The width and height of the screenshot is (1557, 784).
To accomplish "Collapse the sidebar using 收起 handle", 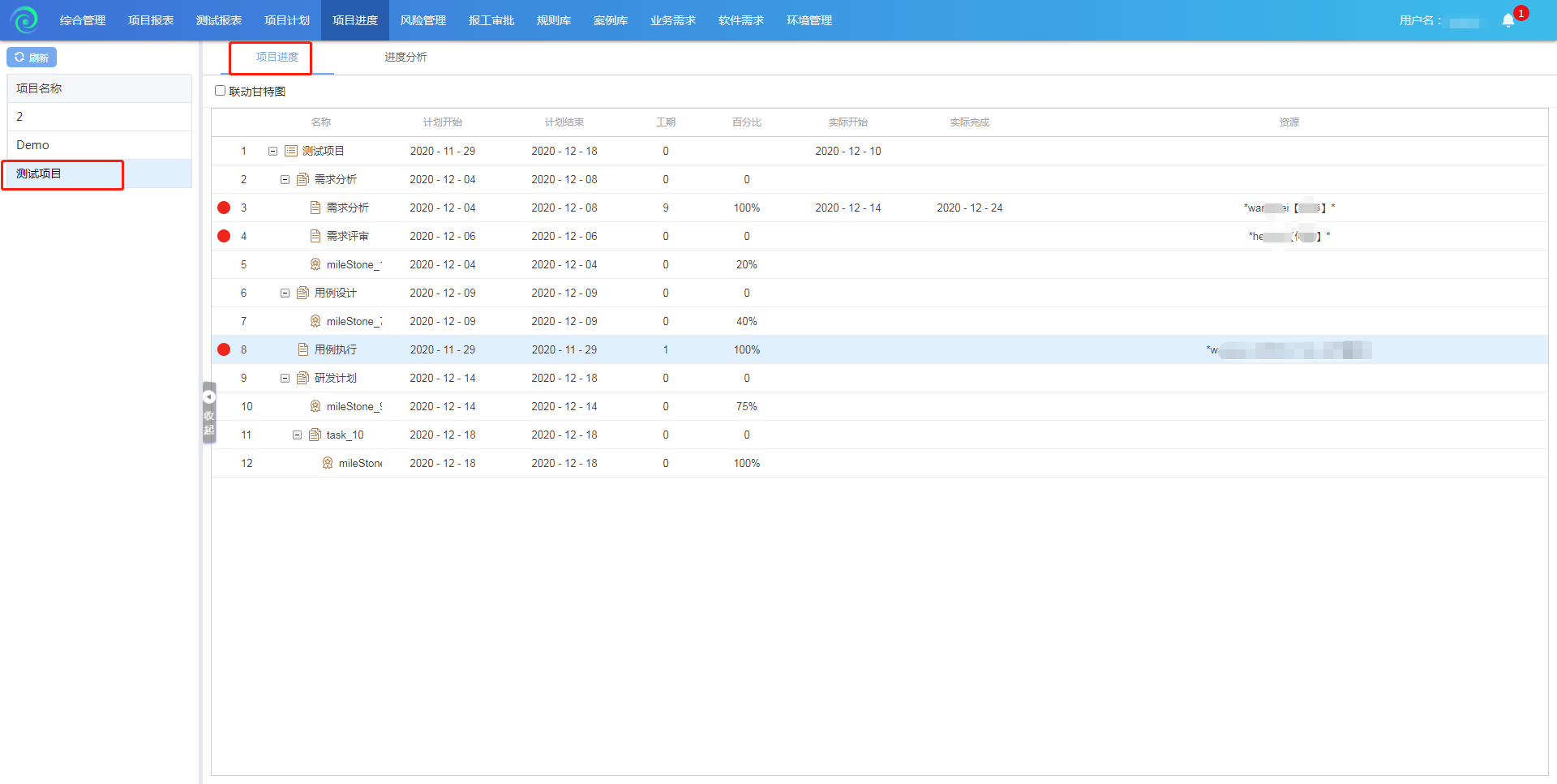I will 208,413.
